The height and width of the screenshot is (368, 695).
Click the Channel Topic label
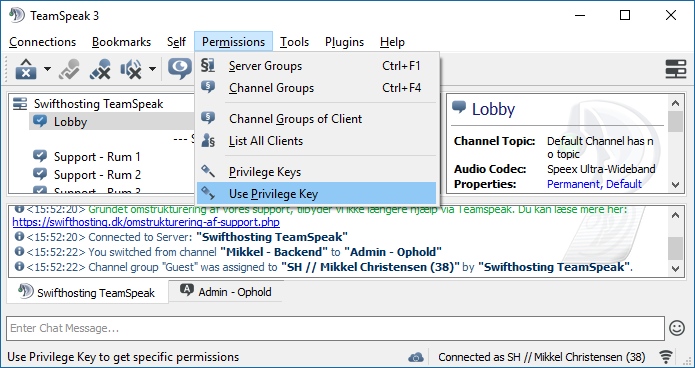click(495, 141)
